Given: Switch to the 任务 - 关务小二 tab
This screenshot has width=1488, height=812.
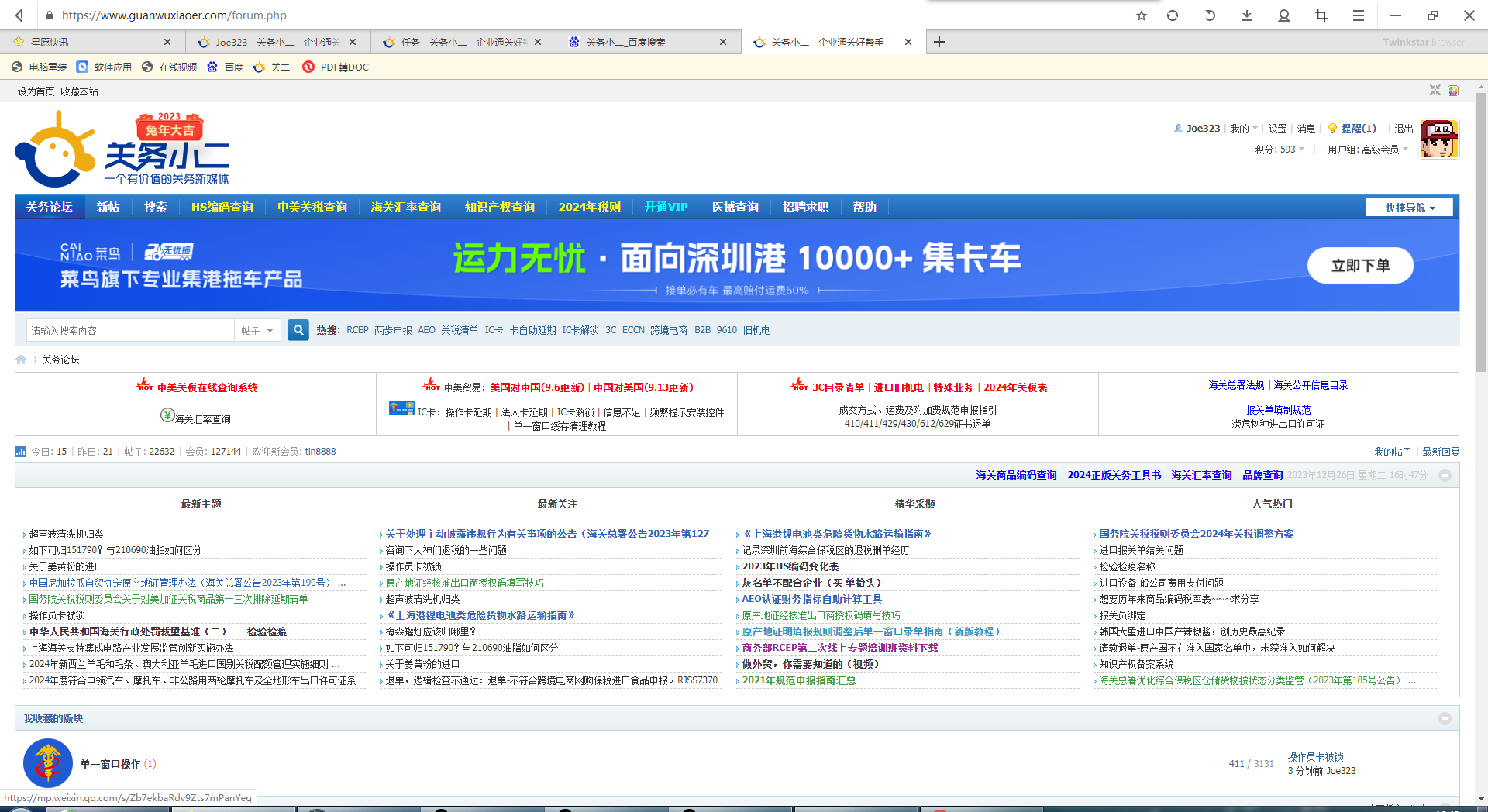Looking at the screenshot, I should [463, 42].
